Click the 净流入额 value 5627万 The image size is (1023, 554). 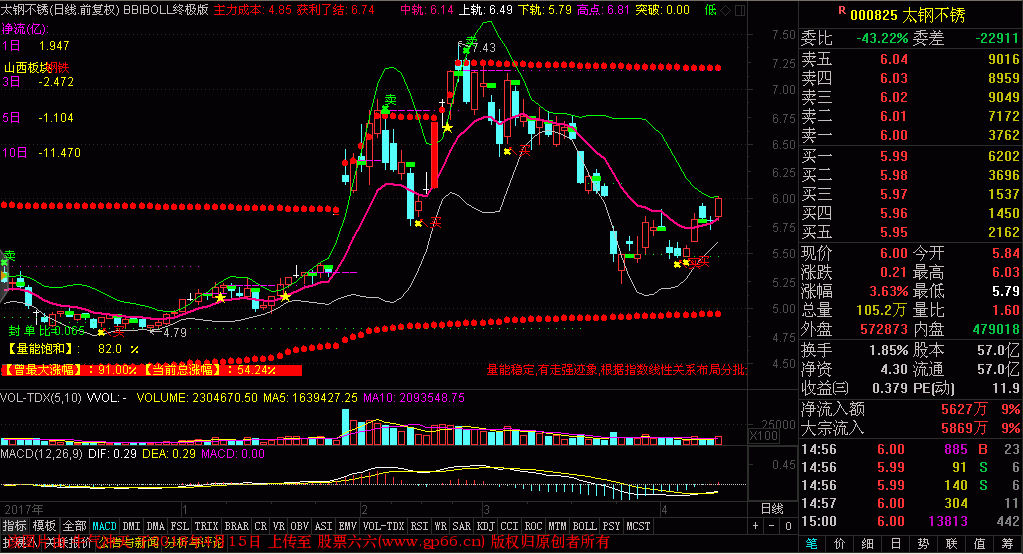pos(964,409)
